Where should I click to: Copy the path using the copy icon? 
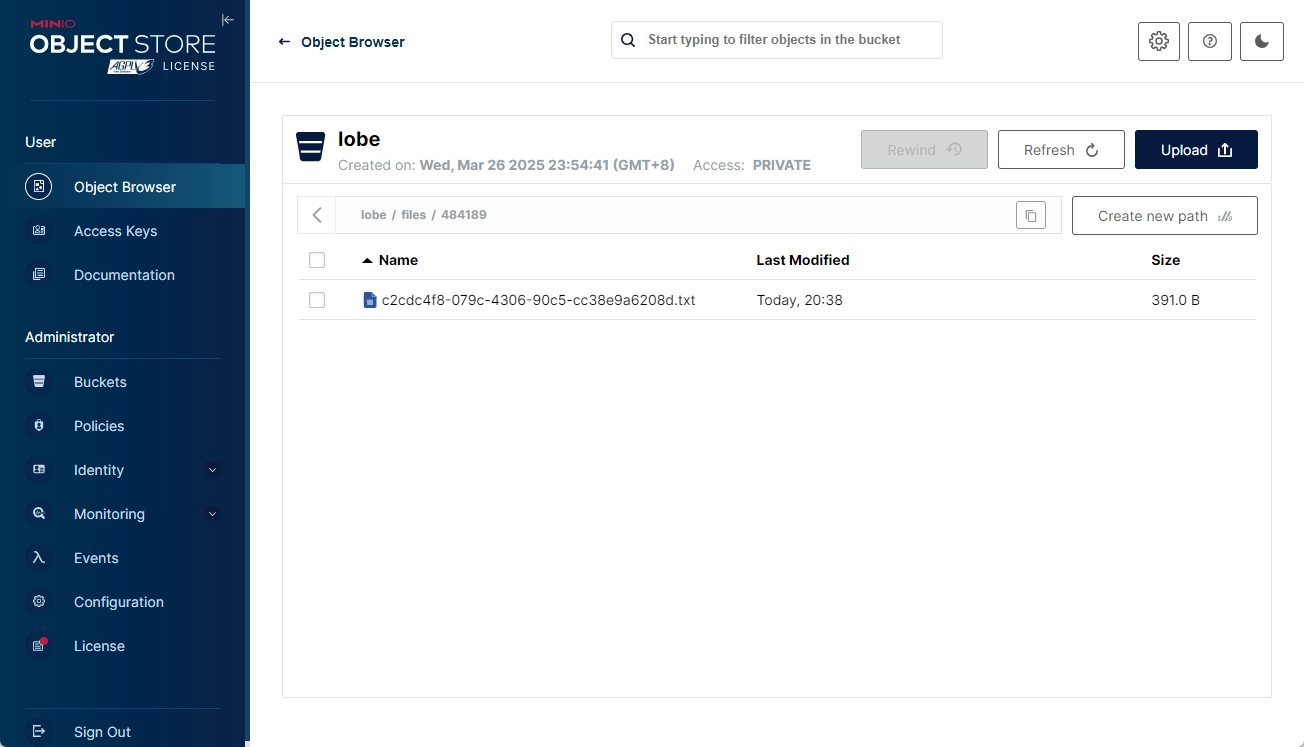coord(1030,215)
